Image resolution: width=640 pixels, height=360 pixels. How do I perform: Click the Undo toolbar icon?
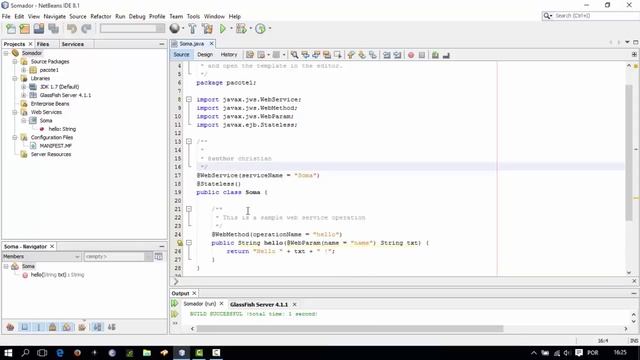click(x=72, y=29)
